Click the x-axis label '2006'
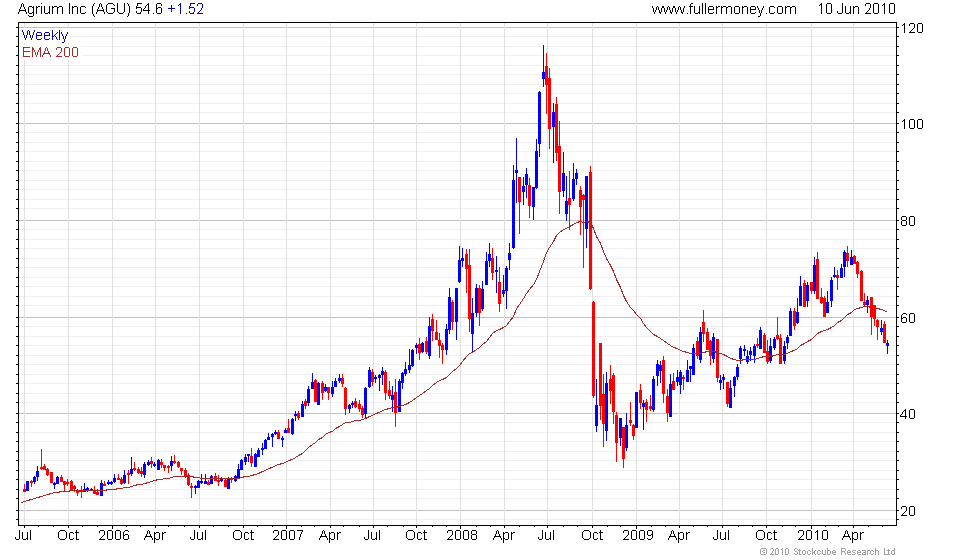 coord(114,536)
